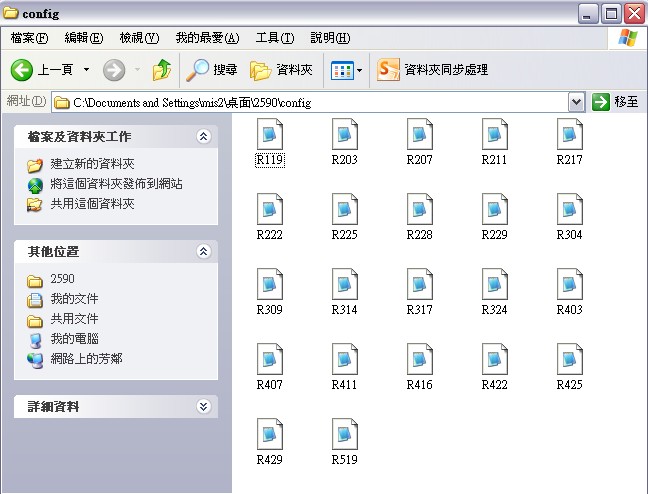The width and height of the screenshot is (648, 494).
Task: Select the R304 file icon
Action: pos(569,209)
